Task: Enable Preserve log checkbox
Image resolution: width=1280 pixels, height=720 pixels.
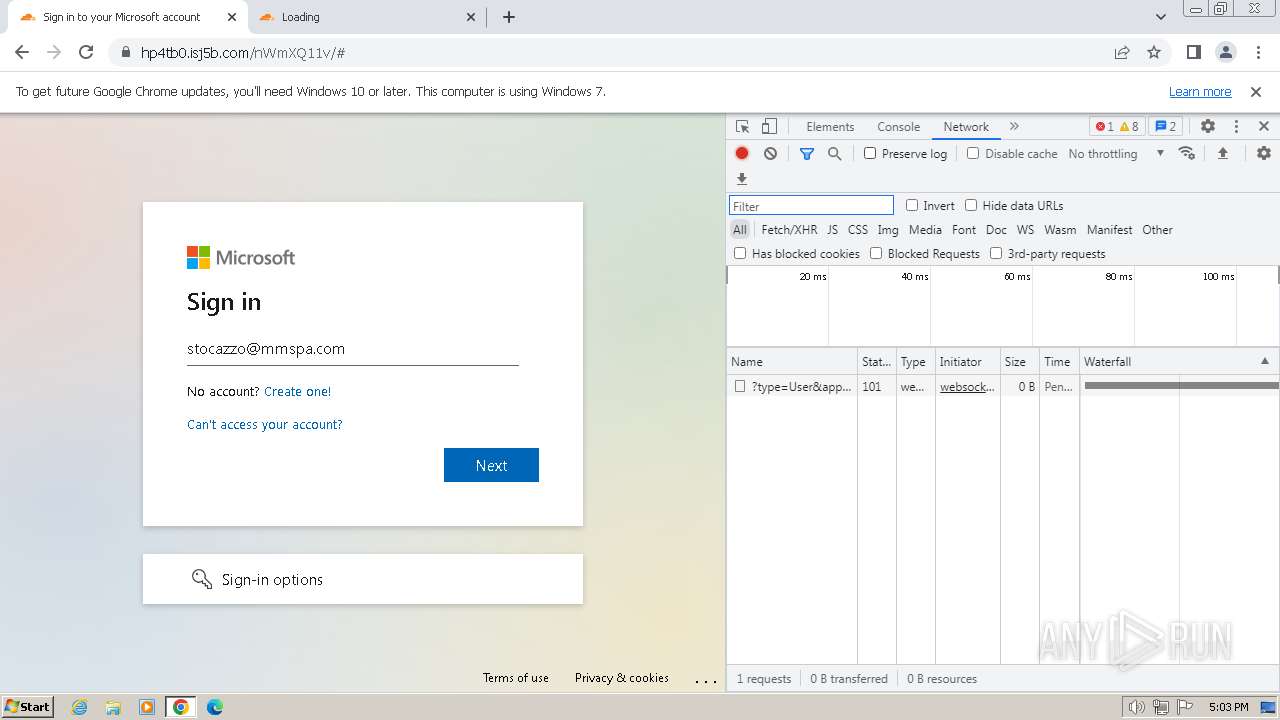Action: (870, 153)
